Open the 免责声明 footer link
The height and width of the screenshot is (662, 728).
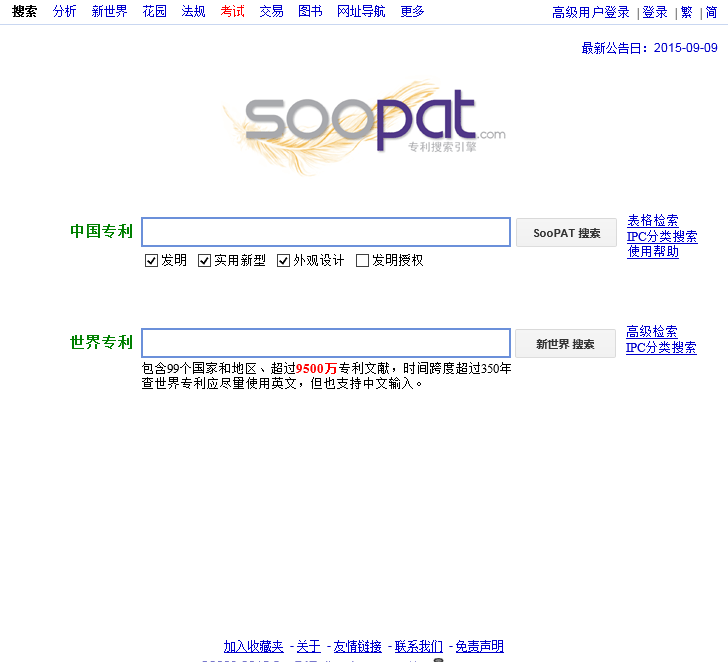pyautogui.click(x=480, y=646)
